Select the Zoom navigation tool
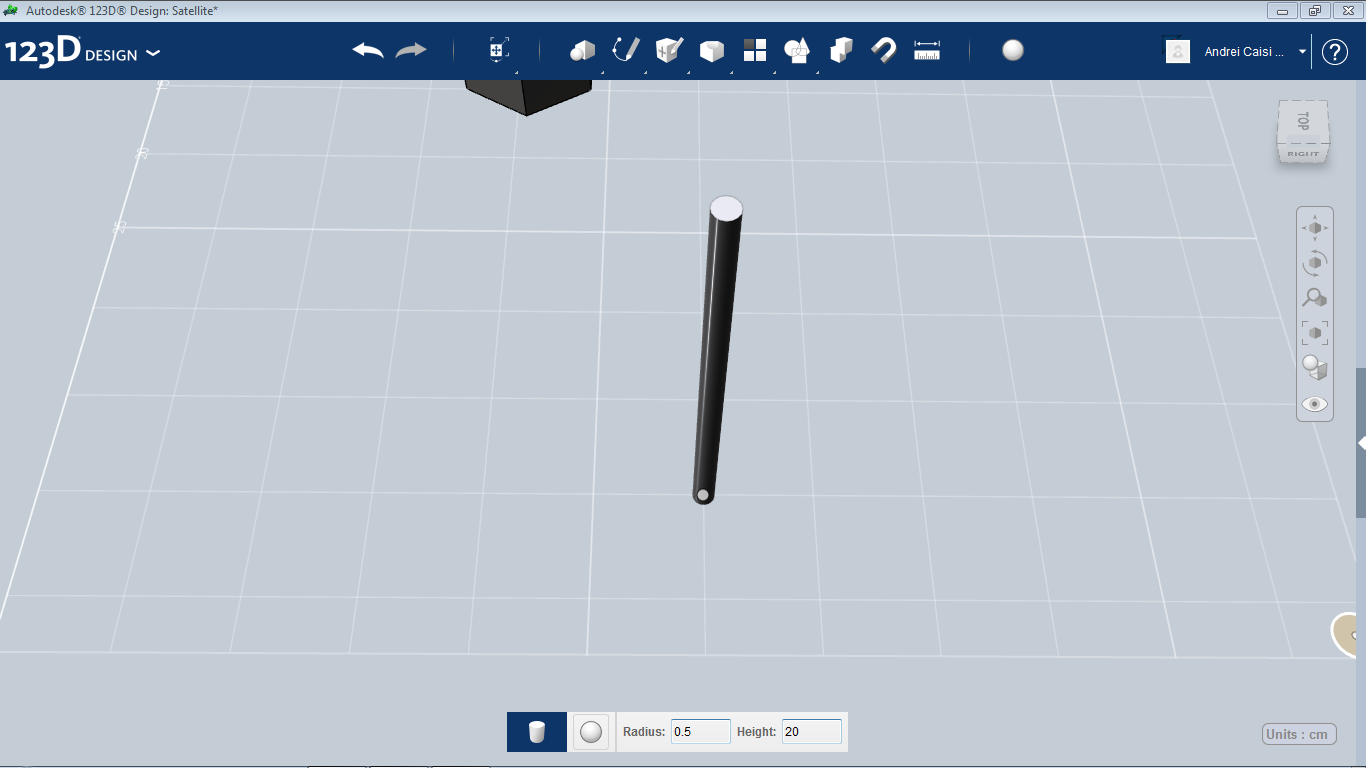Viewport: 1366px width, 768px height. 1315,298
